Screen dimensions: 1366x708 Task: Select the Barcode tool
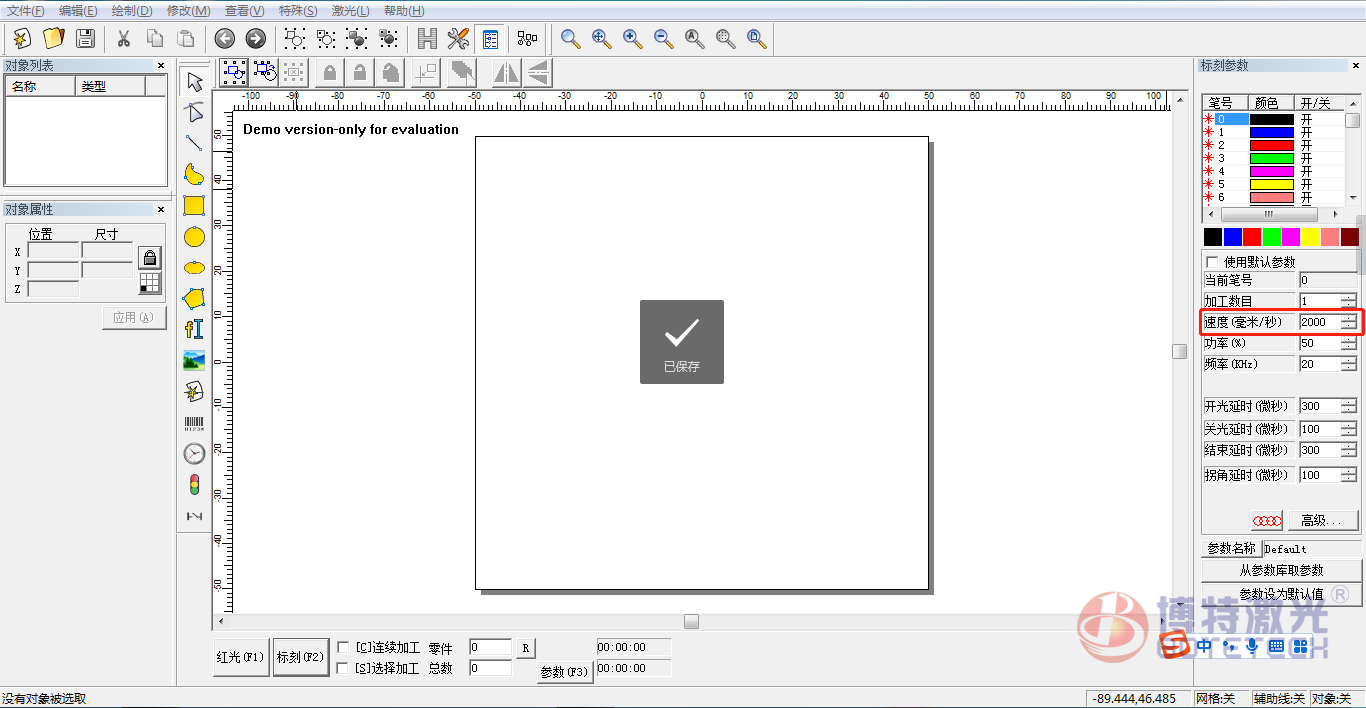click(194, 423)
